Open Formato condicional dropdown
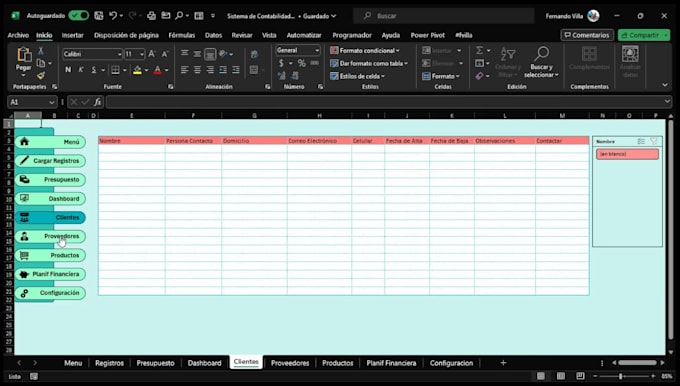Viewport: 680px width, 386px height. [365, 50]
